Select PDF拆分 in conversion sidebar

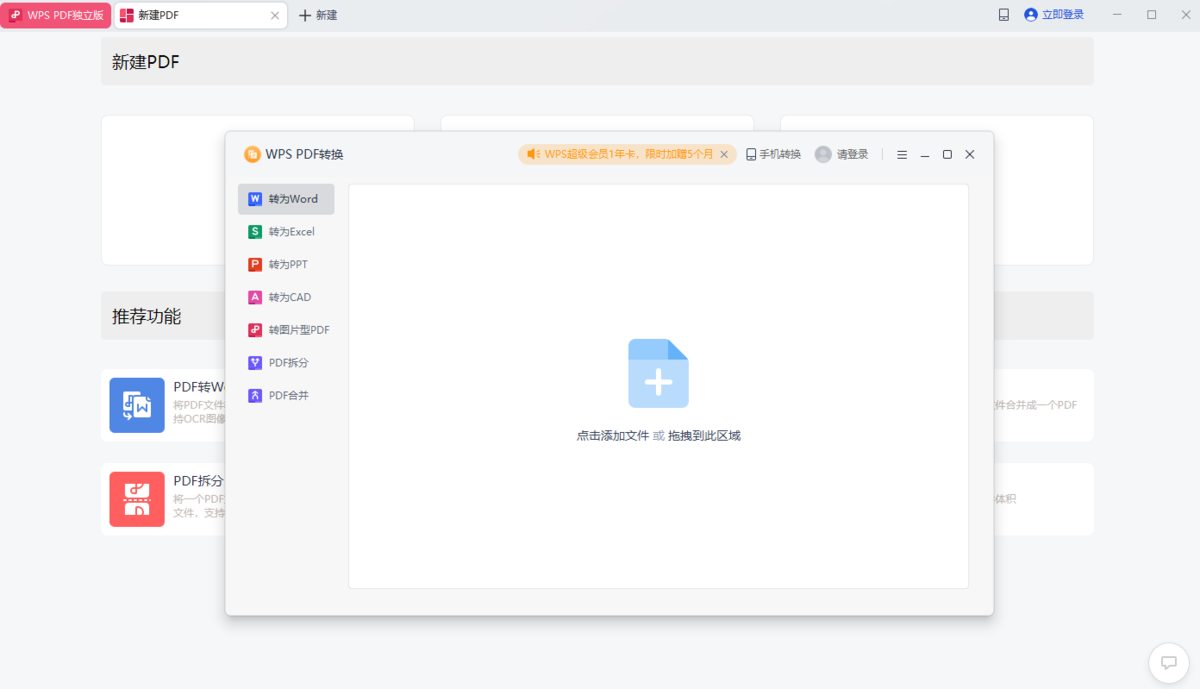coord(286,363)
